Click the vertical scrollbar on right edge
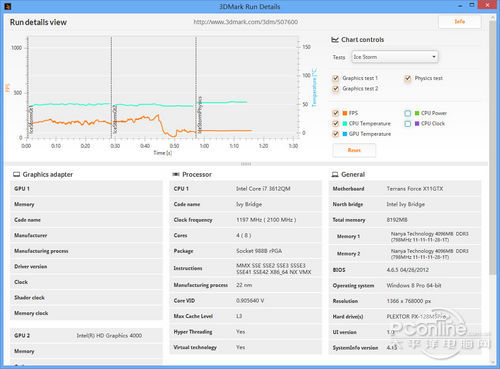 point(492,148)
